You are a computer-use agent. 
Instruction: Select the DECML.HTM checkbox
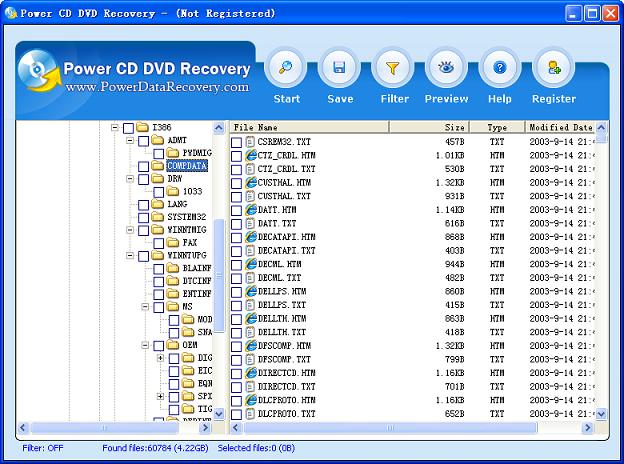(236, 265)
